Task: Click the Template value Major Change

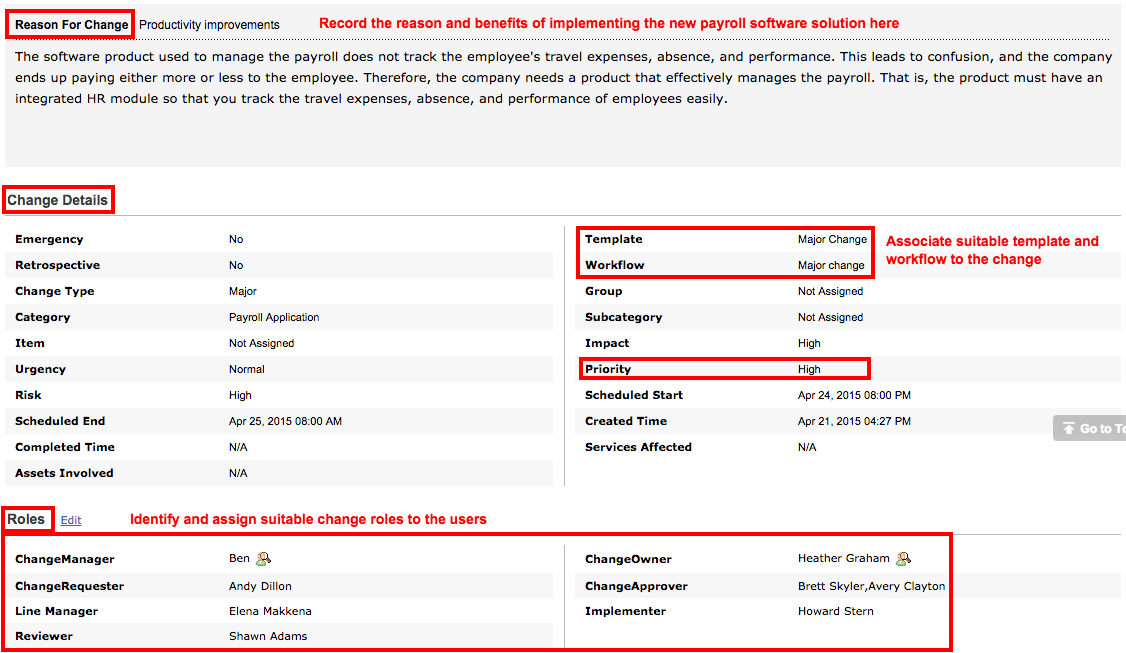Action: (x=832, y=239)
